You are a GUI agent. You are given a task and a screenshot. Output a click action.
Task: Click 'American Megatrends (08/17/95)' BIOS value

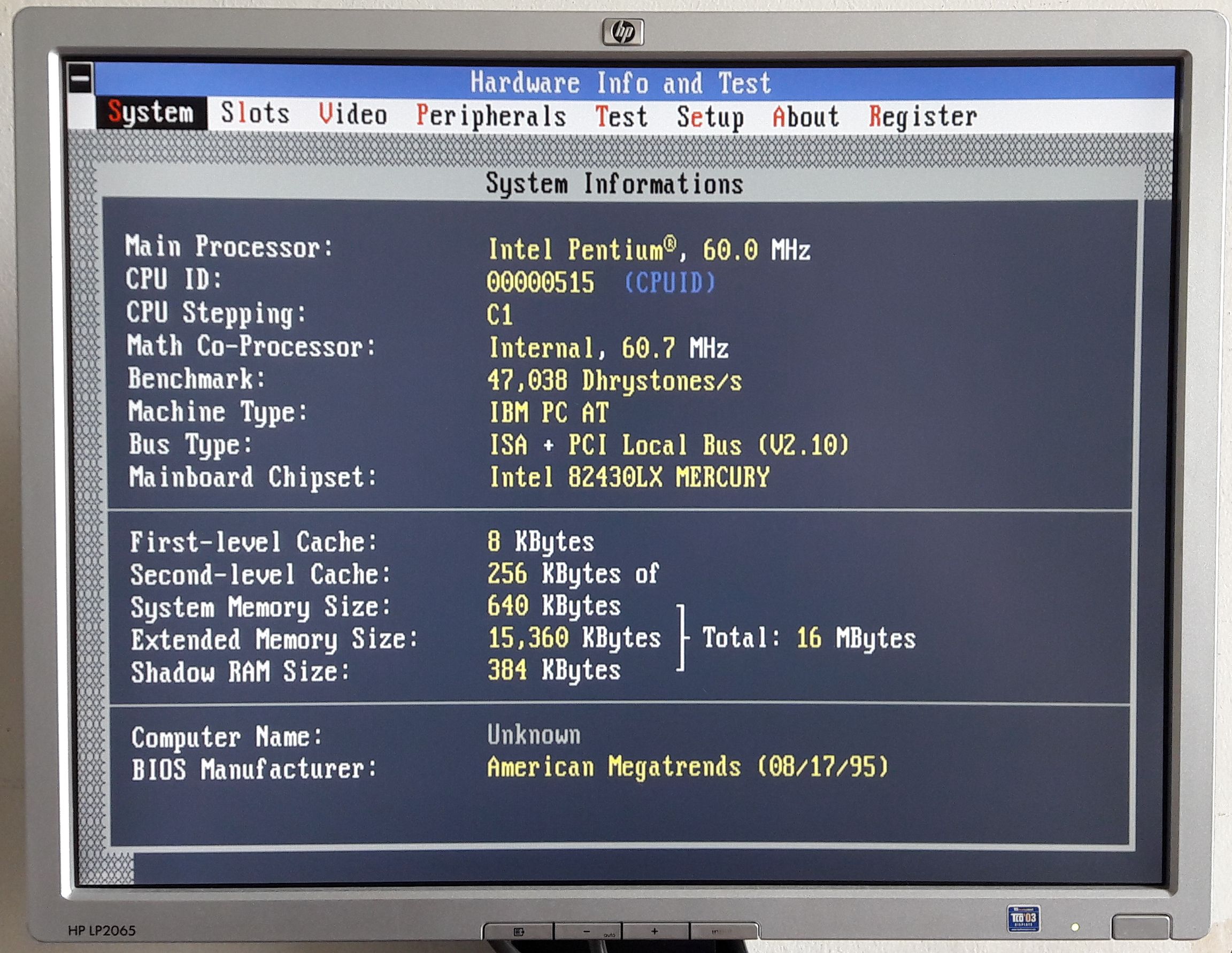pyautogui.click(x=688, y=767)
